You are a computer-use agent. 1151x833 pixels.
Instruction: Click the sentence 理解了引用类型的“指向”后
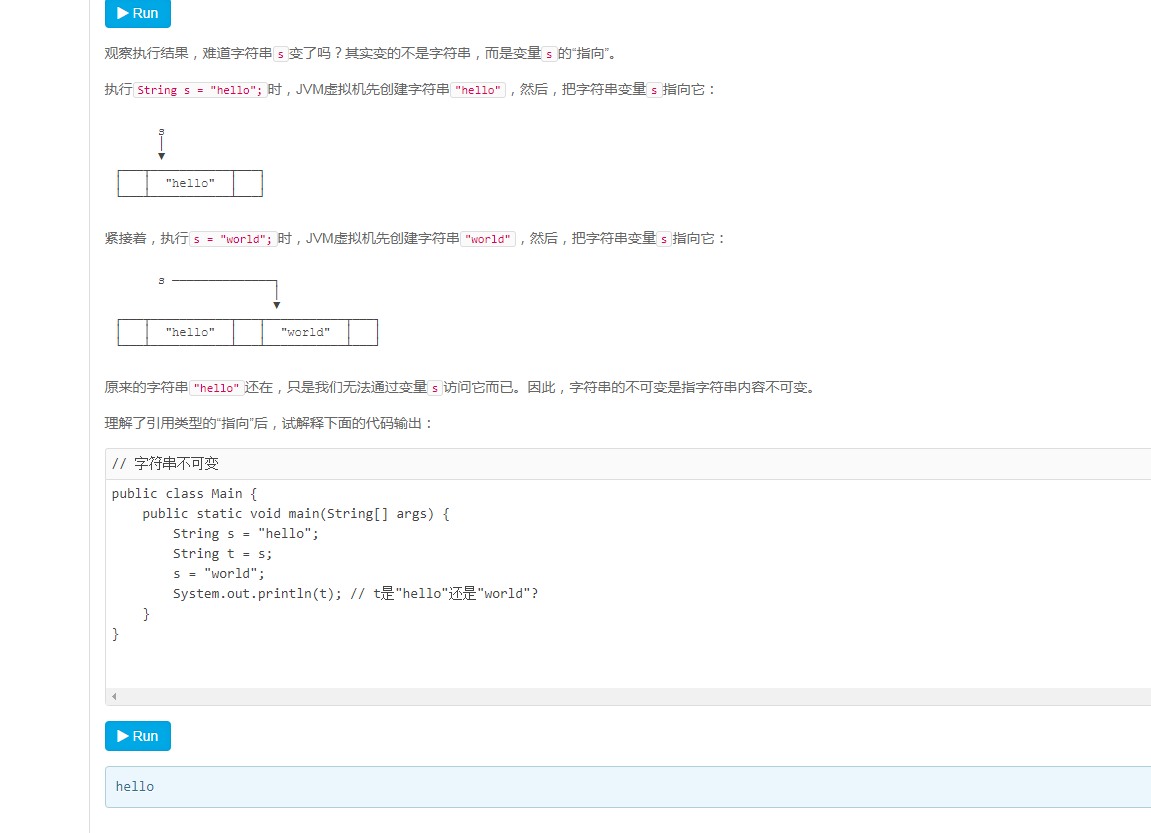coord(269,423)
